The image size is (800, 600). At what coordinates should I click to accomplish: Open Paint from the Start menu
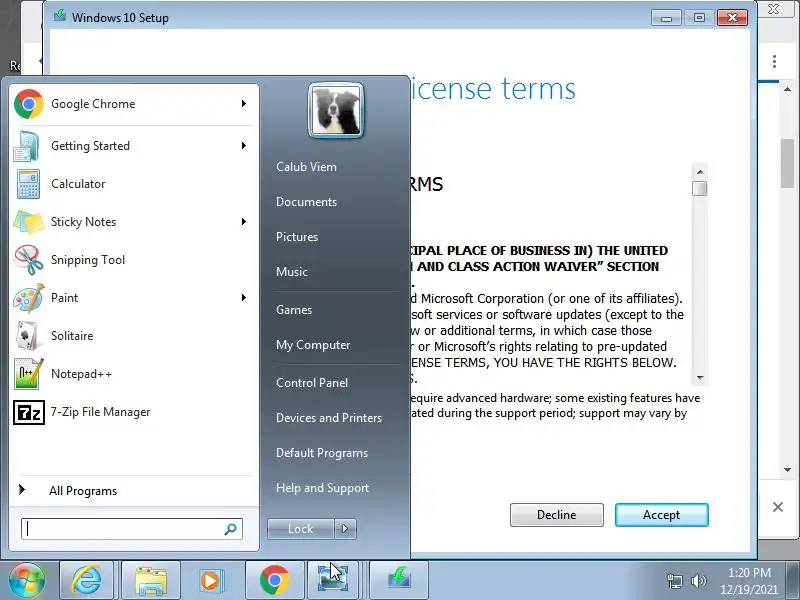133,298
